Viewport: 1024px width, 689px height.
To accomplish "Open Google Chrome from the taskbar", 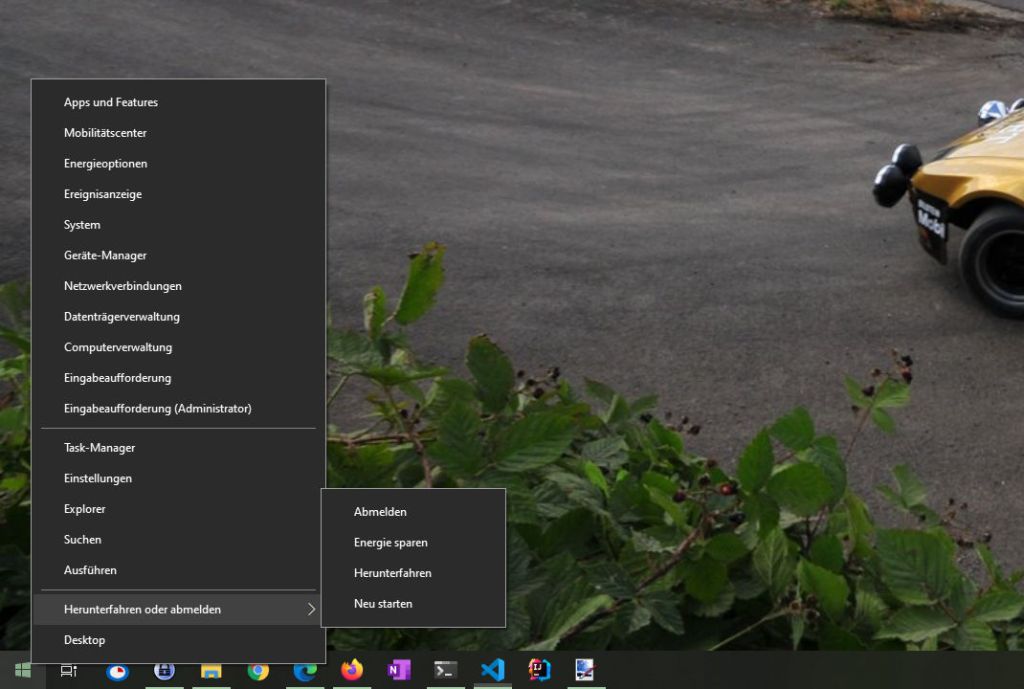I will [258, 671].
